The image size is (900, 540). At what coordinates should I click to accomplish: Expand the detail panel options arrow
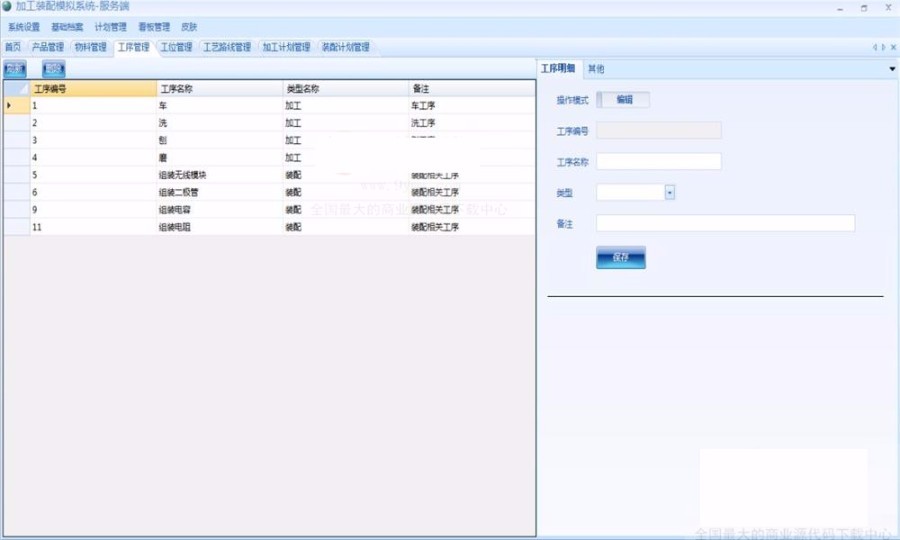tap(891, 69)
